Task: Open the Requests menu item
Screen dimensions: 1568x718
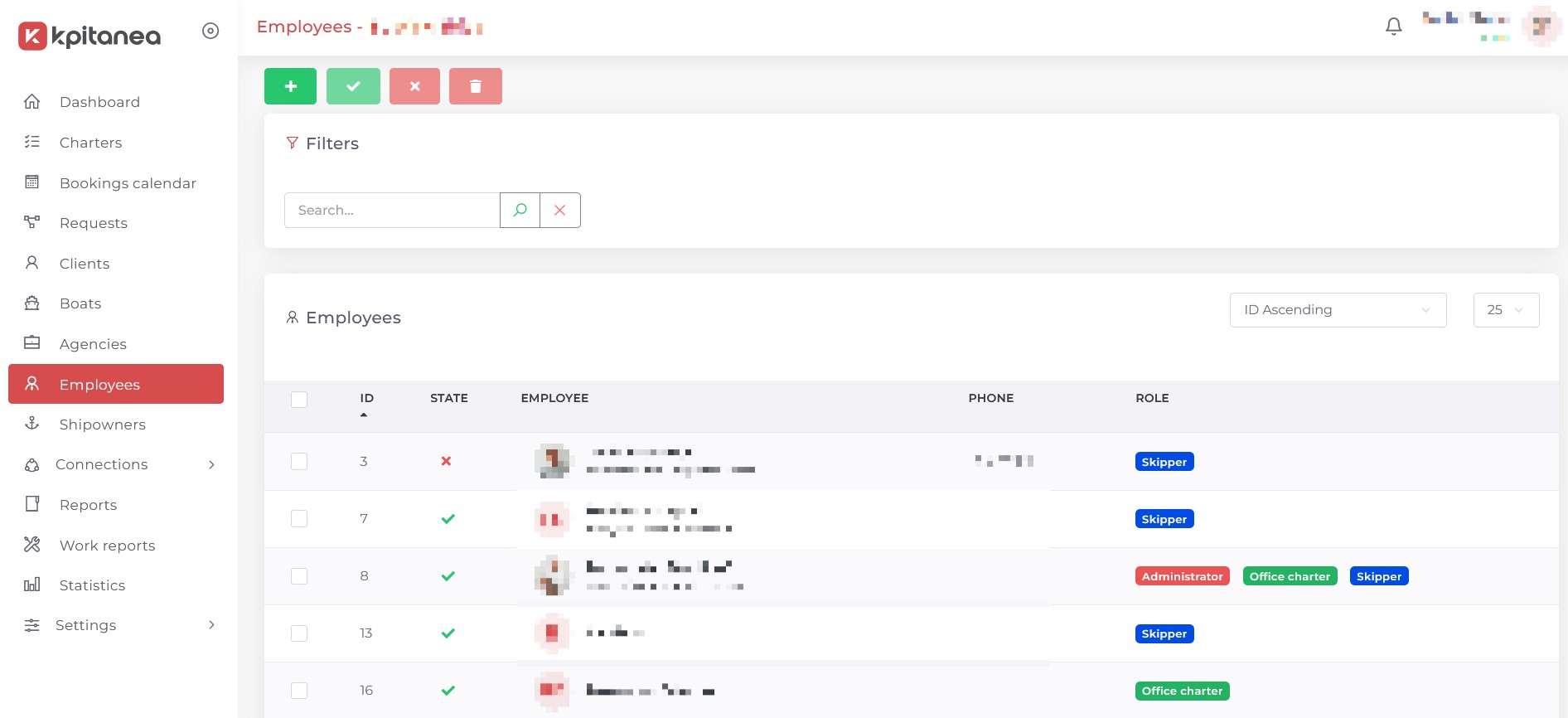Action: tap(116, 223)
